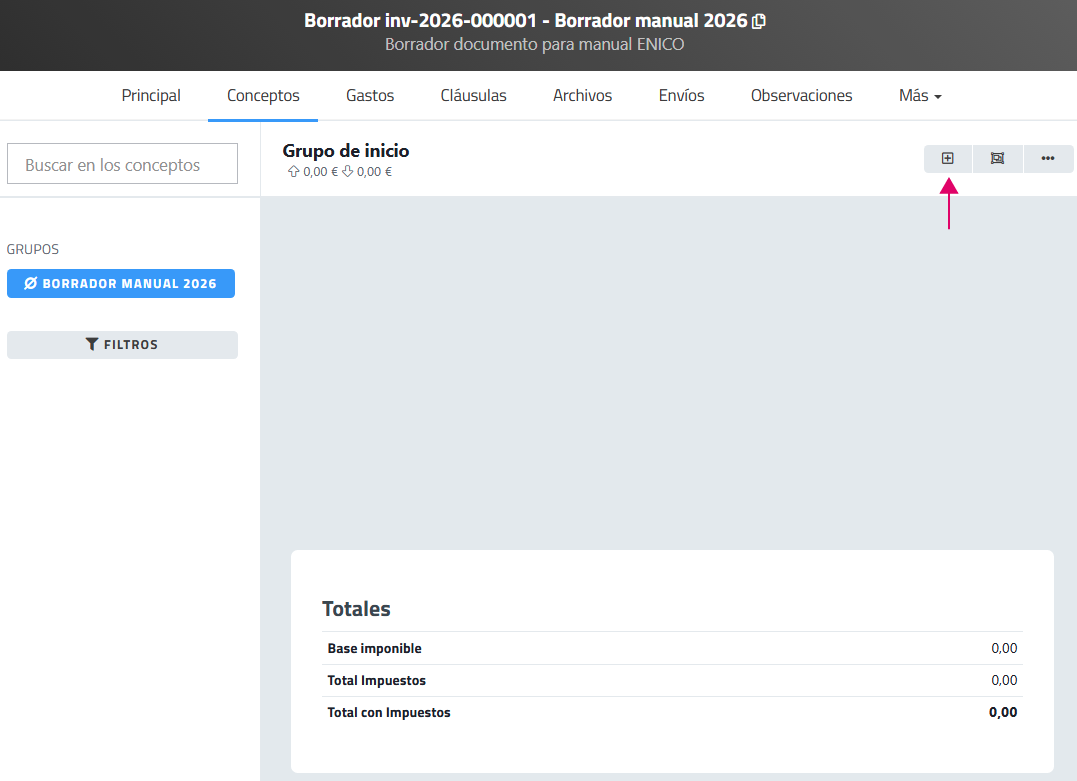Click the down arrow amount under Grupo de inicio
The image size is (1077, 781).
pyautogui.click(x=367, y=172)
